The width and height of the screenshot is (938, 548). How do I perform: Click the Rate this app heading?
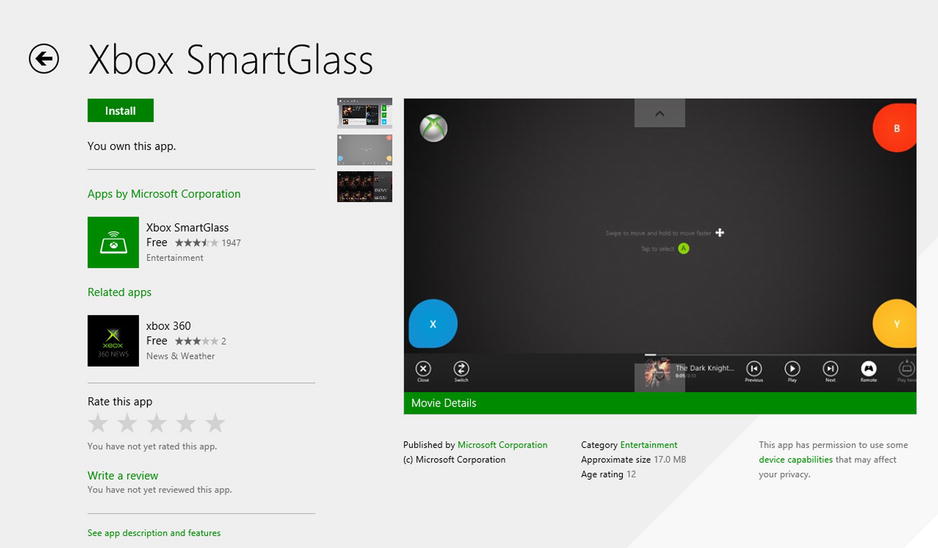[x=120, y=401]
